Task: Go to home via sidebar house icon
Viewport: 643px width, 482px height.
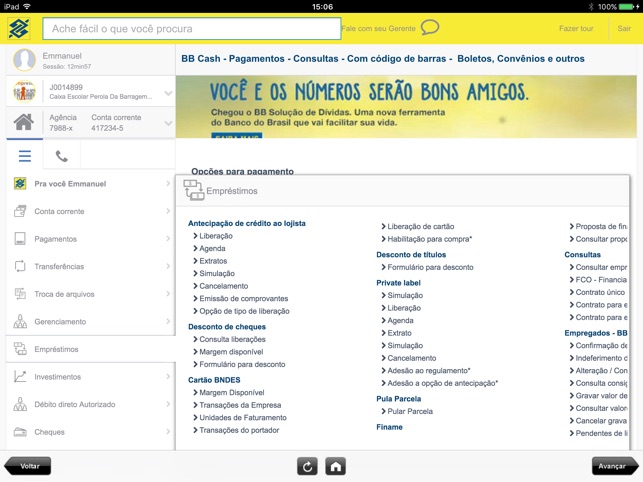Action: (24, 122)
